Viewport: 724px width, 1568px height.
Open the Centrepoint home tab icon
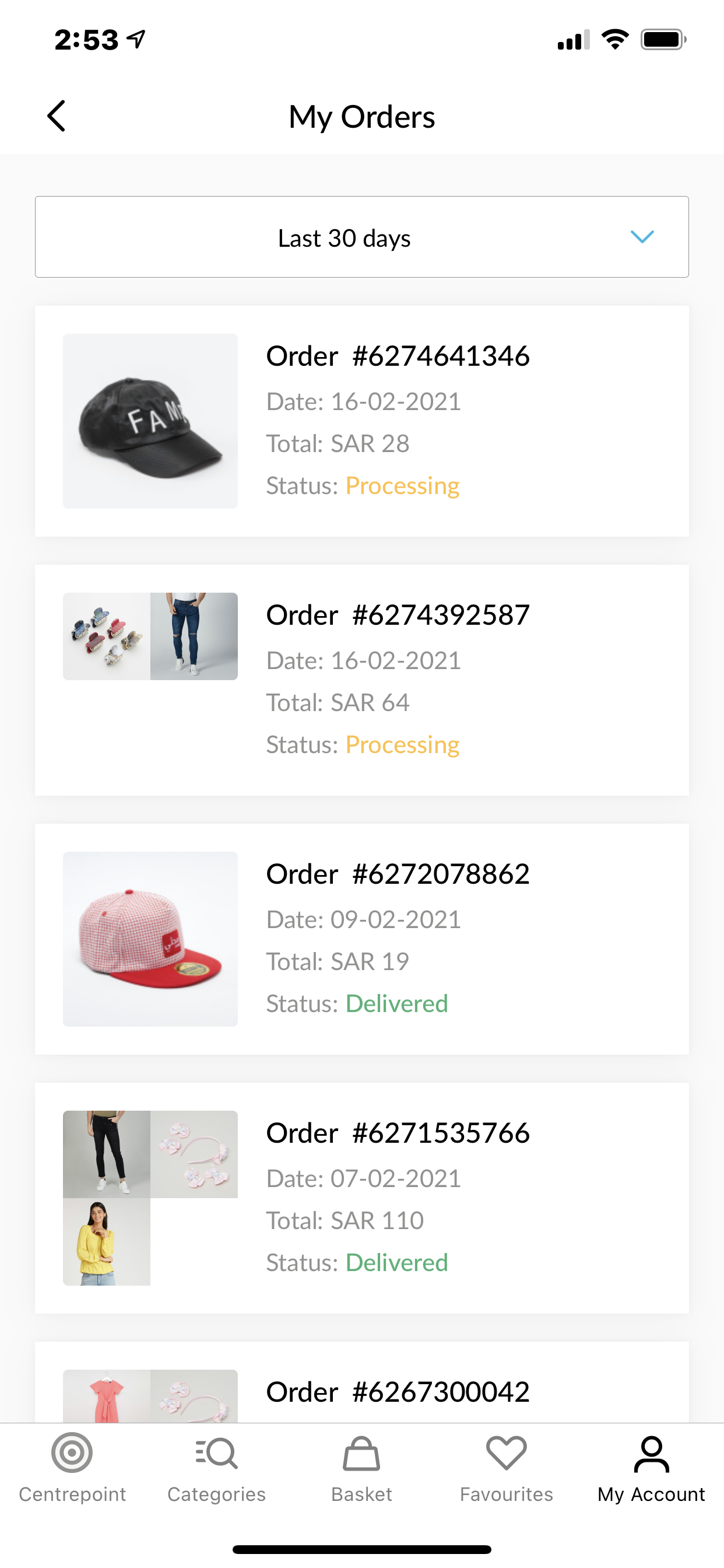coord(72,1454)
